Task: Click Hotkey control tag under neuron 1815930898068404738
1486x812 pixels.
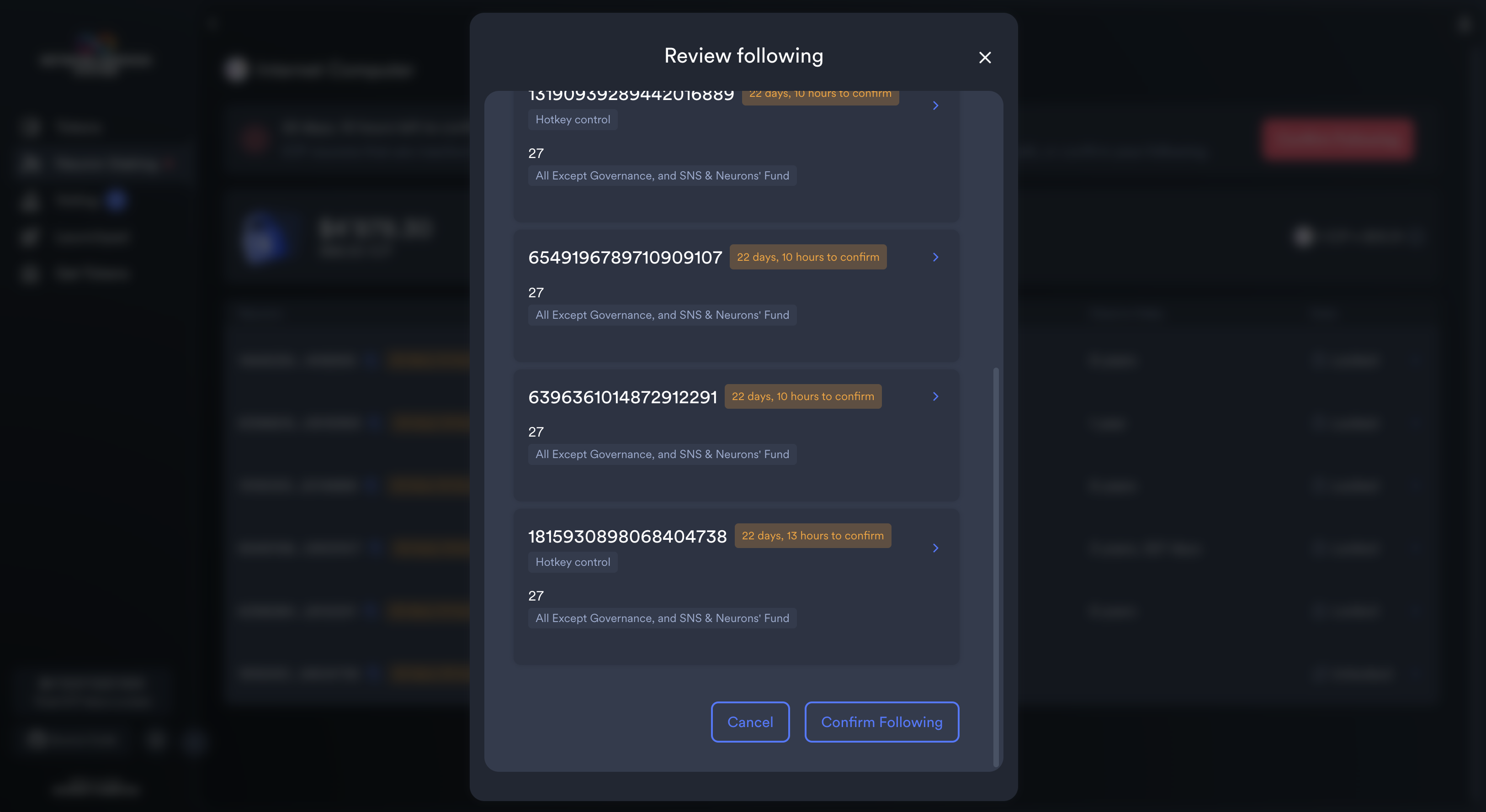Action: point(572,562)
